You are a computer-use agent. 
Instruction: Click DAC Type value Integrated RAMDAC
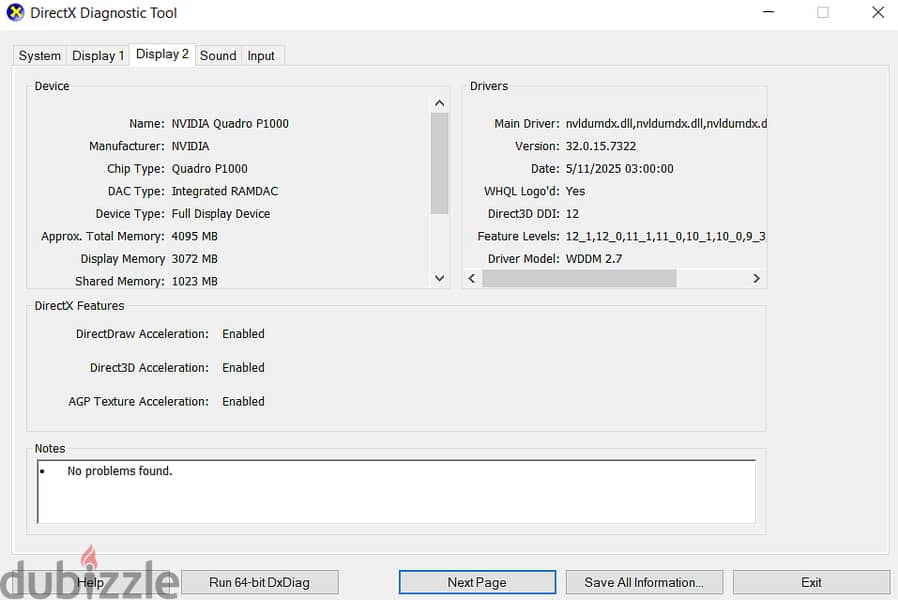pos(225,191)
